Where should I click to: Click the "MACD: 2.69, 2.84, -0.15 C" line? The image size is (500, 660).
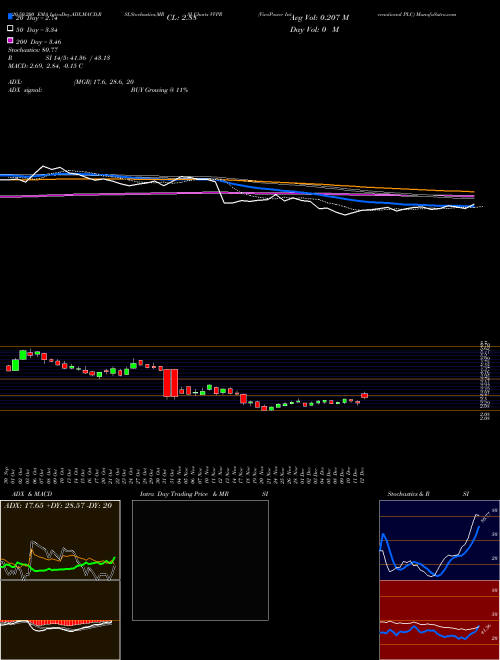(45, 66)
